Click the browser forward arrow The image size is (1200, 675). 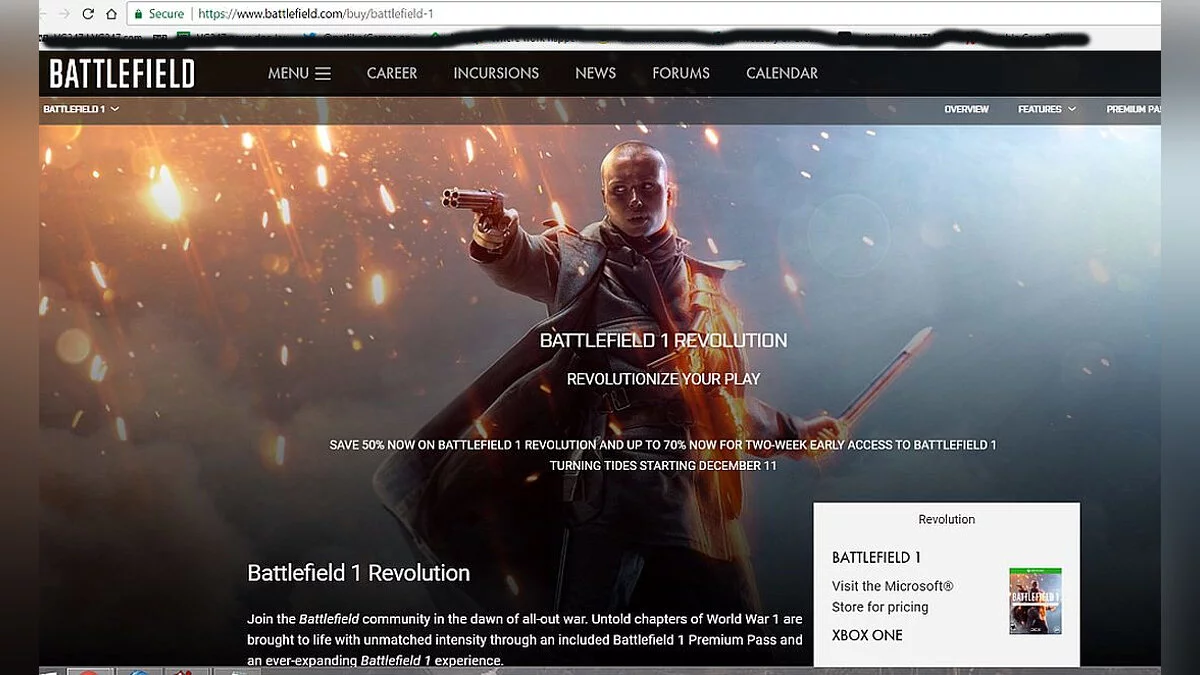point(64,14)
